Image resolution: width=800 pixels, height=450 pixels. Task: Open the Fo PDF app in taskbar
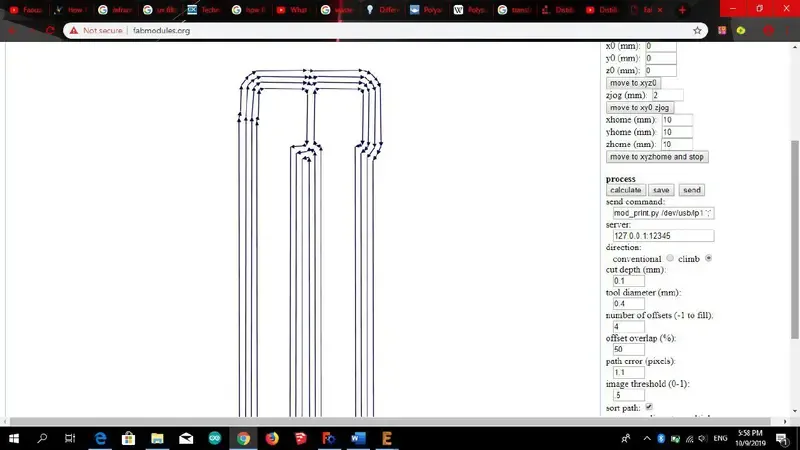click(x=329, y=438)
